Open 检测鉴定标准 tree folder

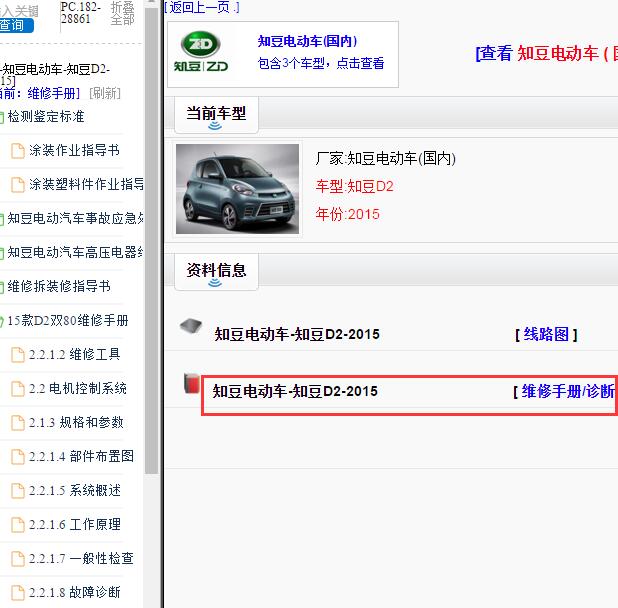46,116
